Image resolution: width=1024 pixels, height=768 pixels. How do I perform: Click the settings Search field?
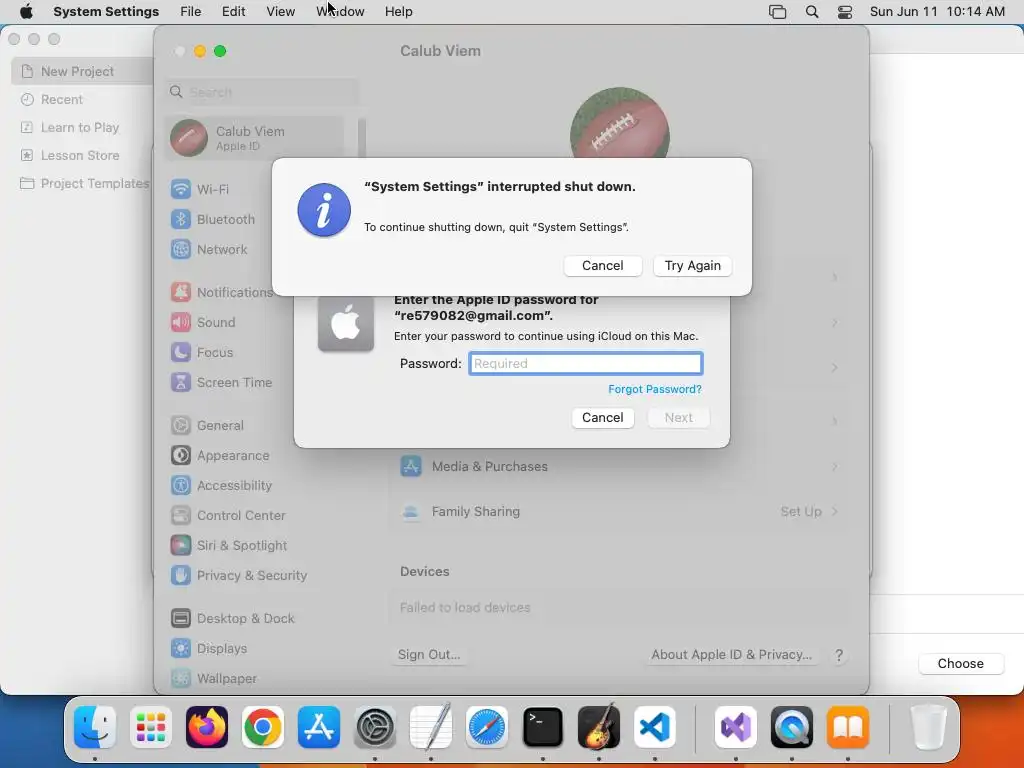261,92
